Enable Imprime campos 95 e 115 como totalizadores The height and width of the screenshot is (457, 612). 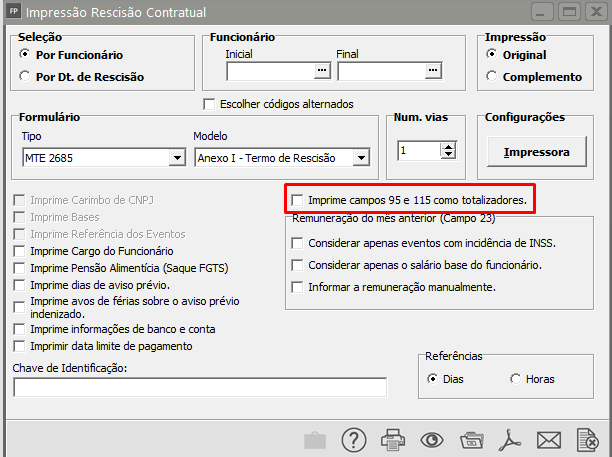[x=297, y=201]
